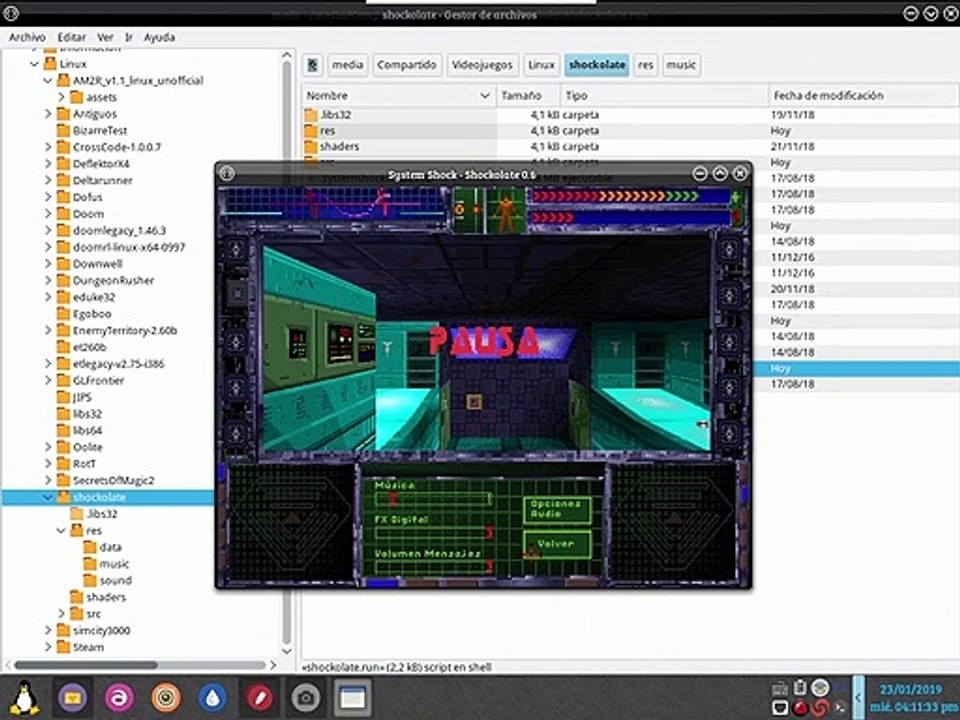Click the green plus health icon in game
960x720 pixels.
(x=736, y=197)
